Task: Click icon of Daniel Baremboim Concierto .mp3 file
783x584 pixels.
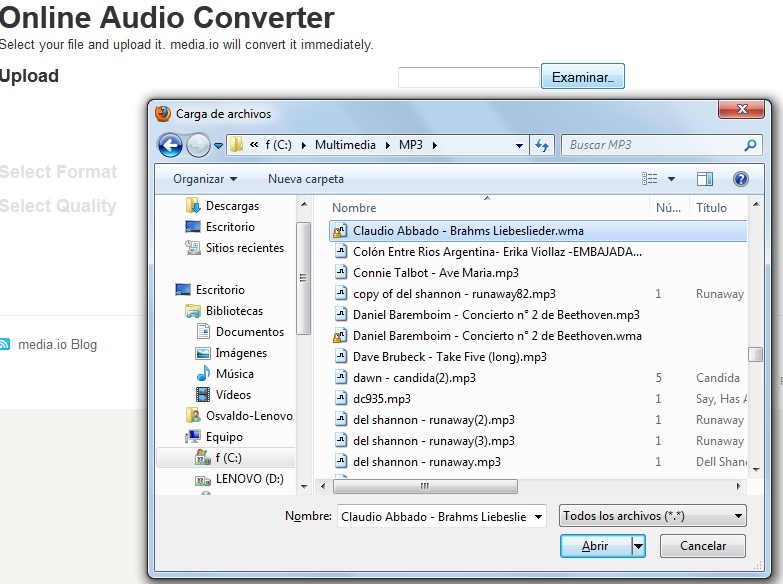Action: [341, 315]
